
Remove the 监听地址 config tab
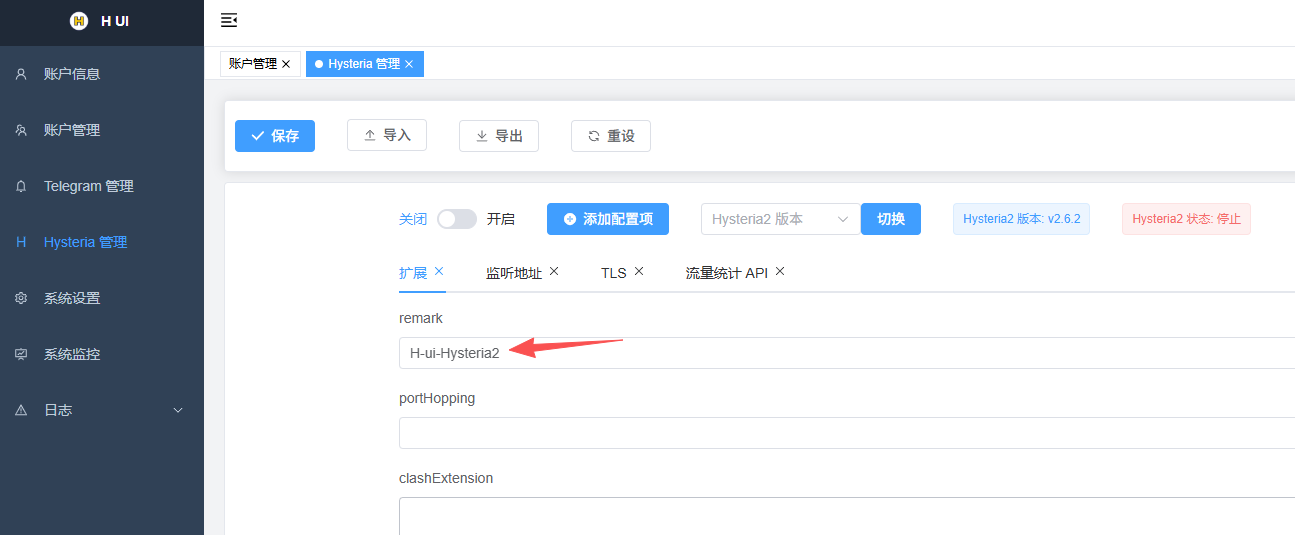[x=554, y=271]
